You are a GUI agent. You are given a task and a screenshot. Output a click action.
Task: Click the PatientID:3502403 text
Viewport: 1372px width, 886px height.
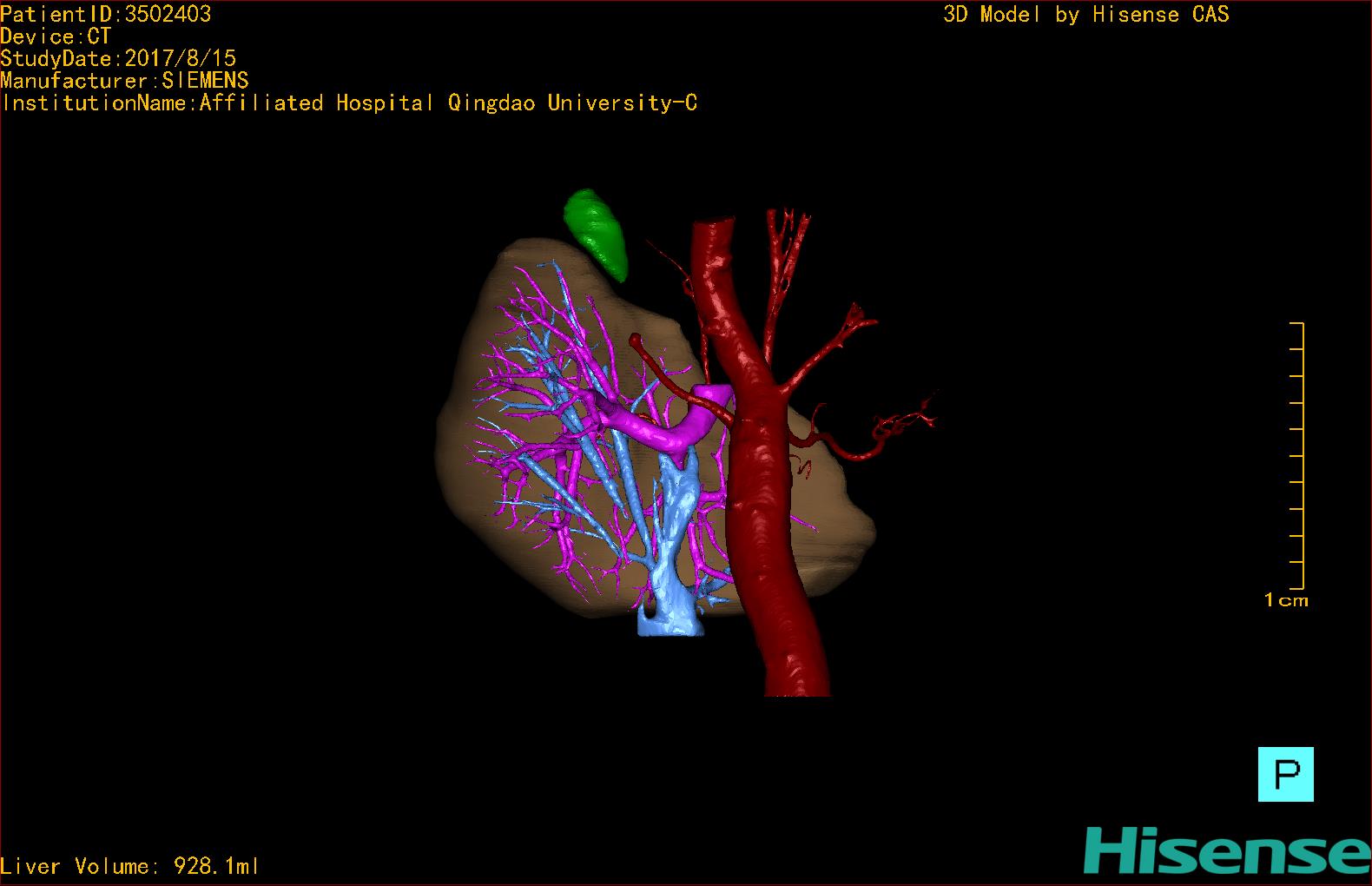point(106,14)
